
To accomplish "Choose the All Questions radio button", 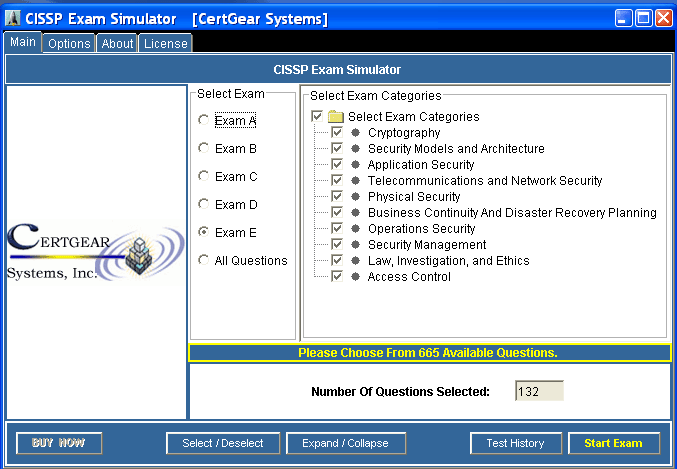I will click(x=203, y=260).
